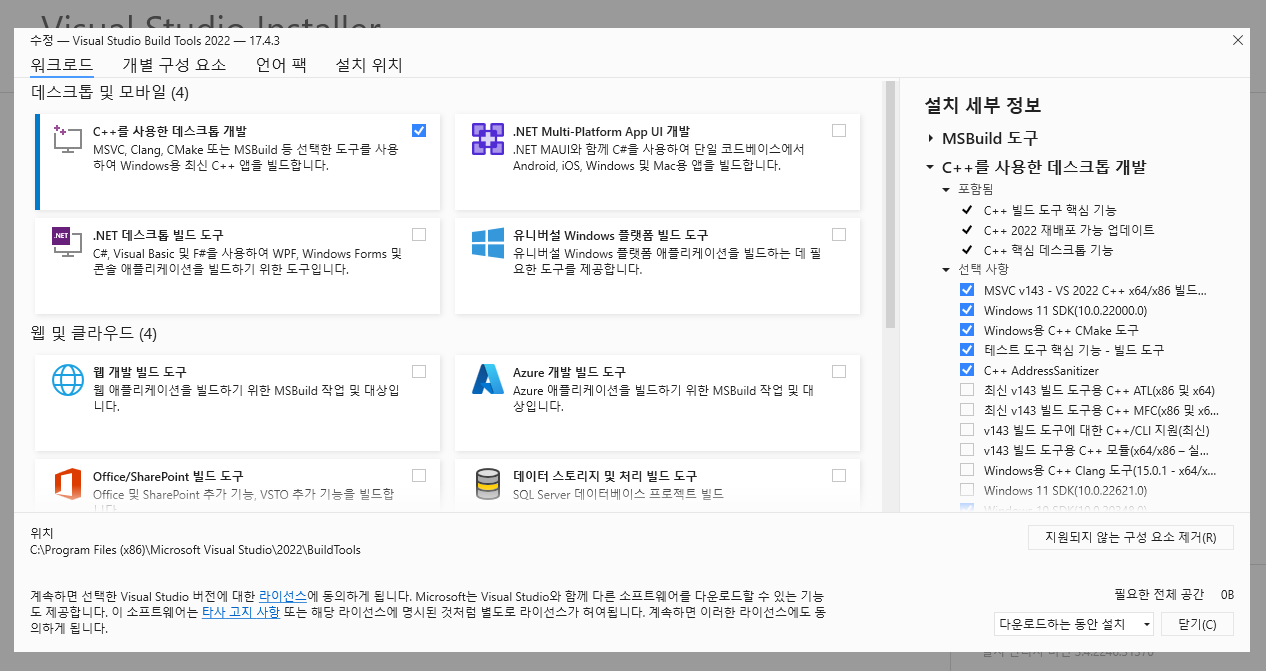Screen dimensions: 1266x671
Task: Close the modify dialog with the X icon
Action: 1238,40
